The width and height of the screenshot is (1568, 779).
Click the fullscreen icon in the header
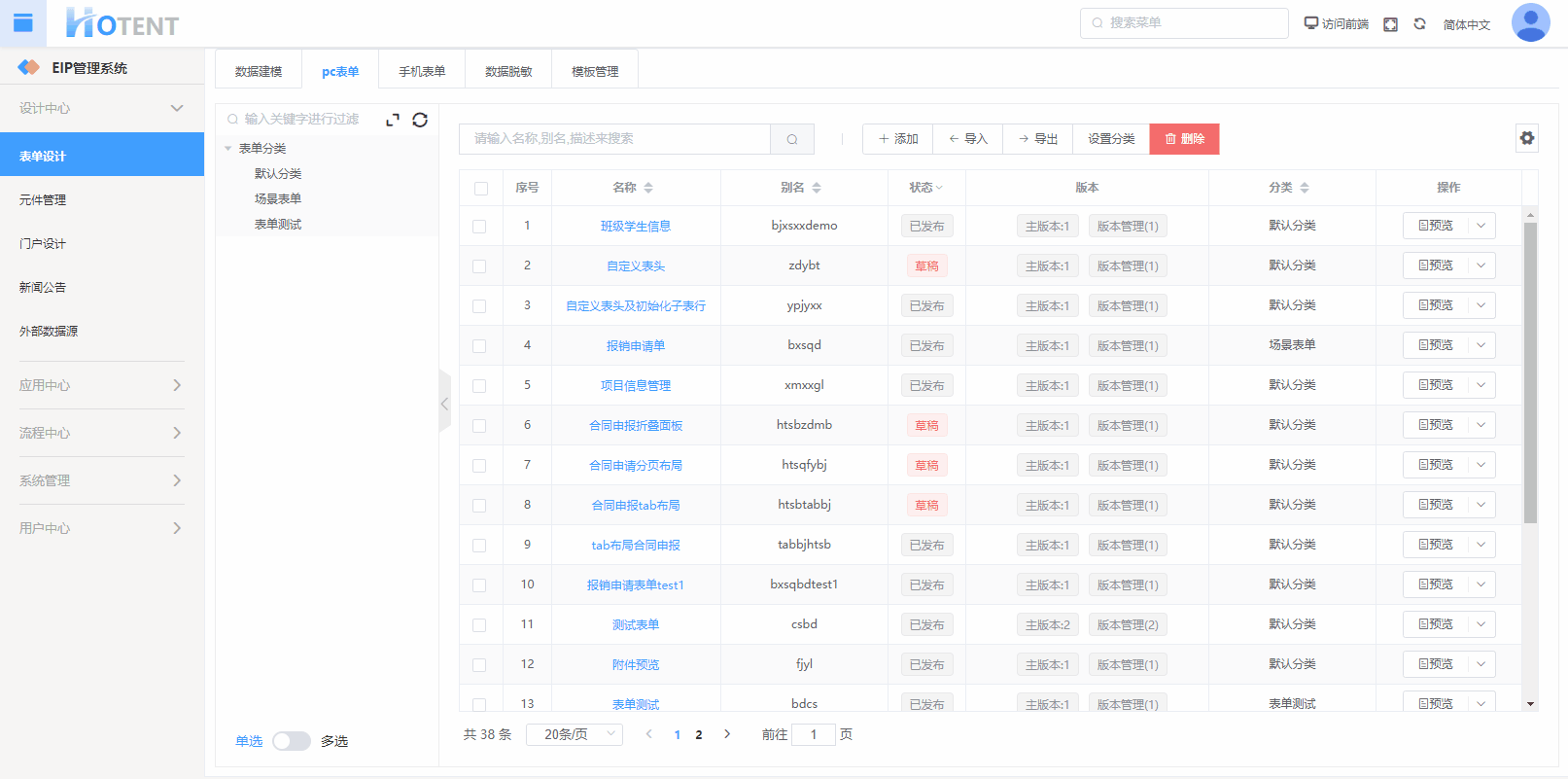click(1390, 24)
